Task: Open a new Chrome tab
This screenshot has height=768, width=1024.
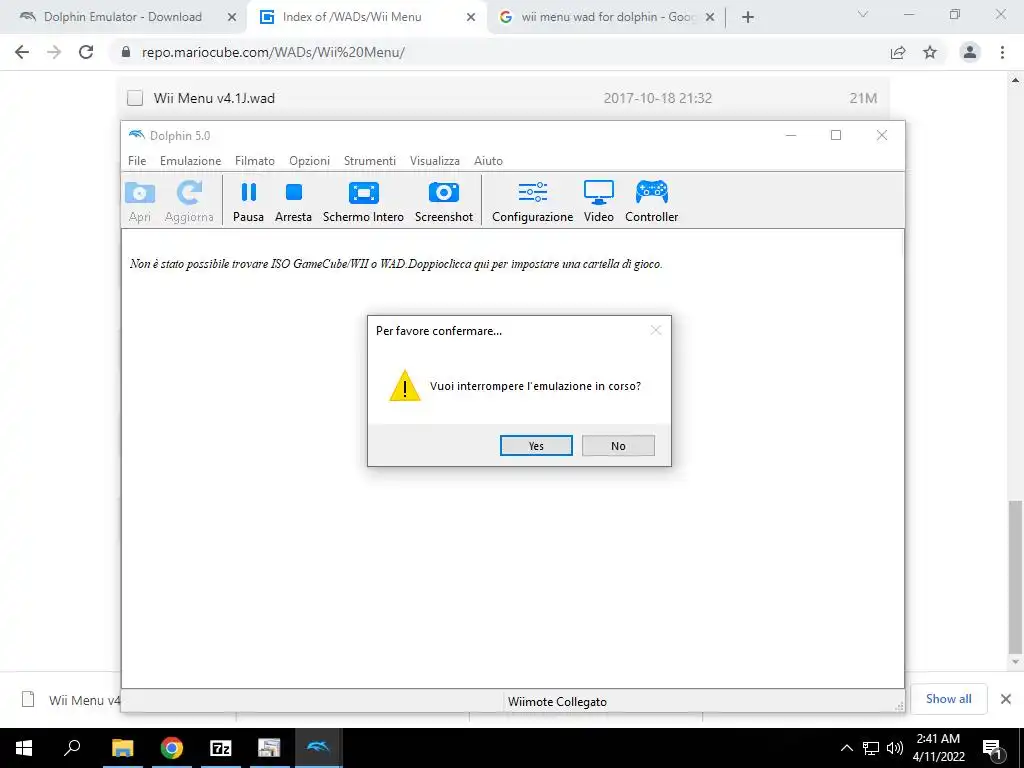Action: click(x=748, y=17)
